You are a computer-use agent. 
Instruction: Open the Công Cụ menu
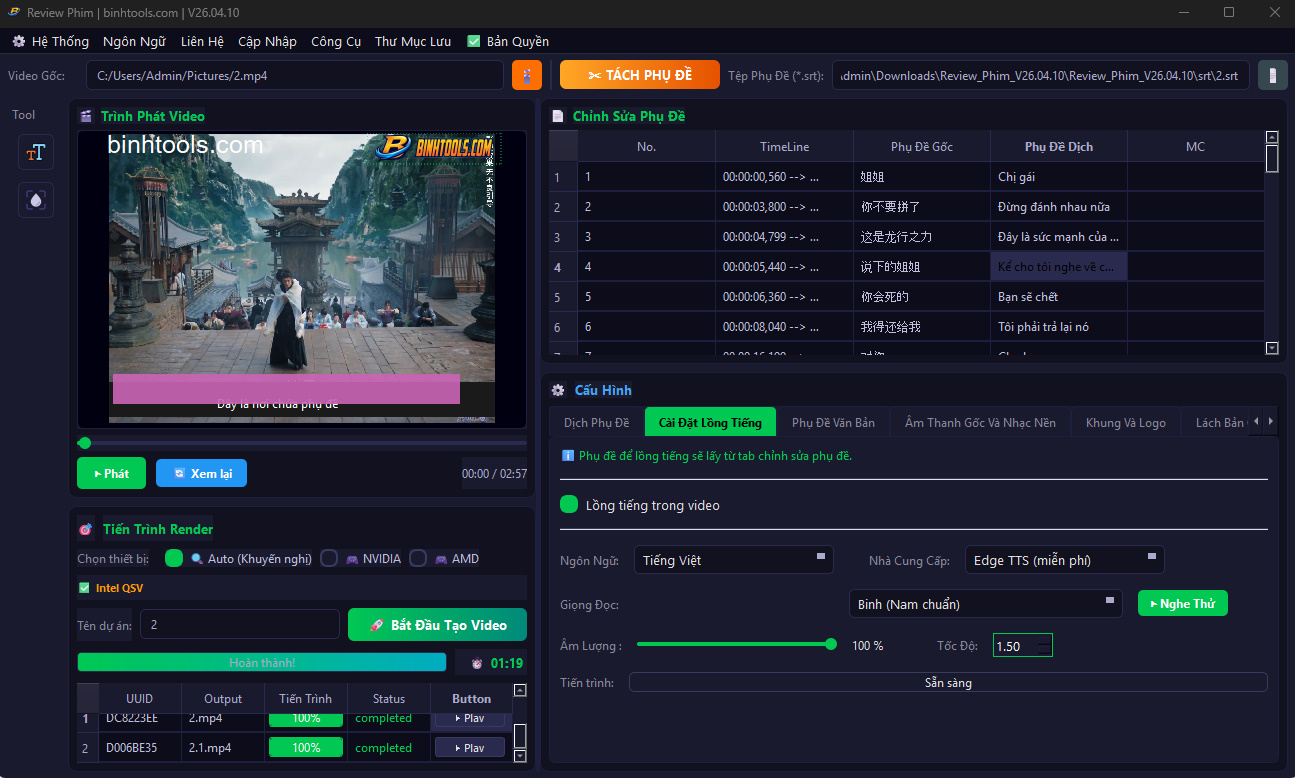pyautogui.click(x=335, y=42)
